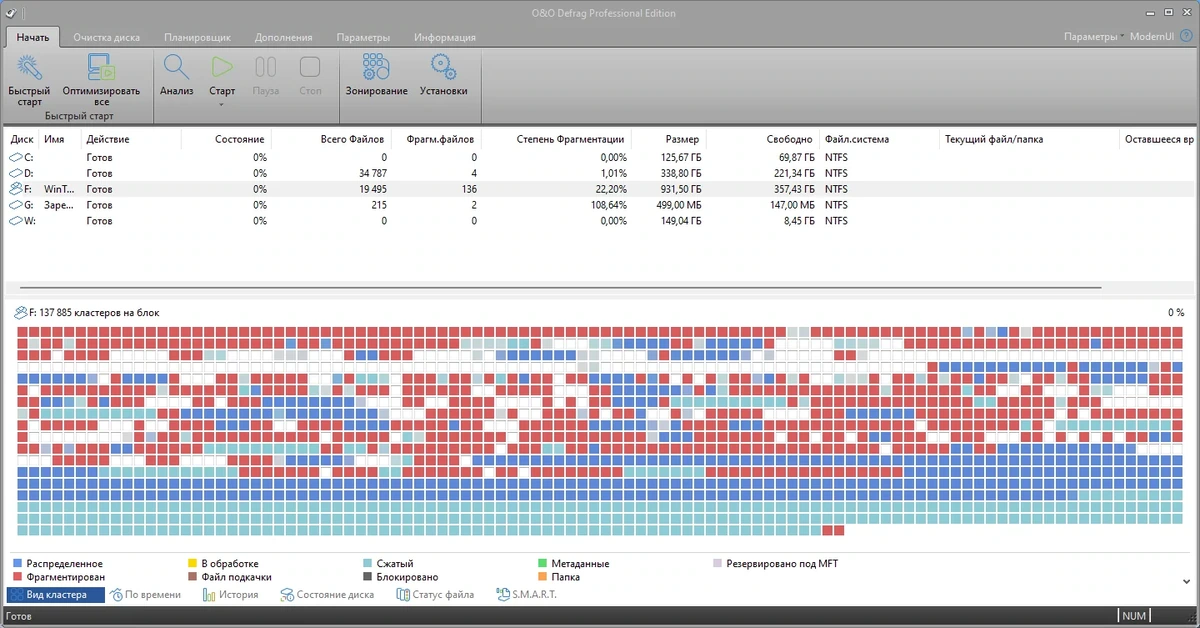
Task: Click the app icon in title bar
Action: (10, 13)
